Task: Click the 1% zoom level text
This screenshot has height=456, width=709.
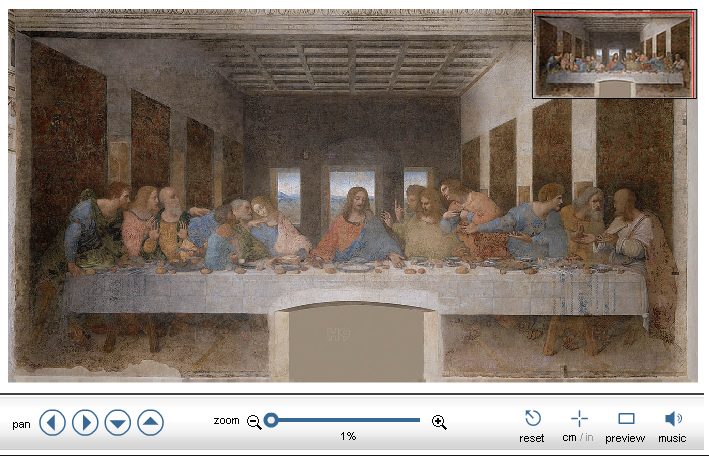Action: coord(348,436)
